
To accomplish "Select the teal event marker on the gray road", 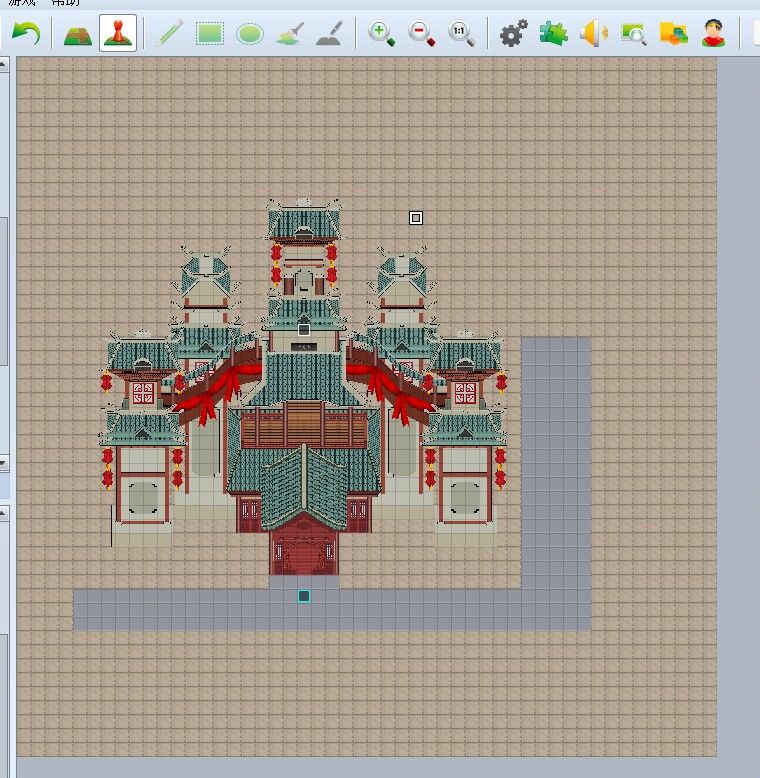I will 304,596.
